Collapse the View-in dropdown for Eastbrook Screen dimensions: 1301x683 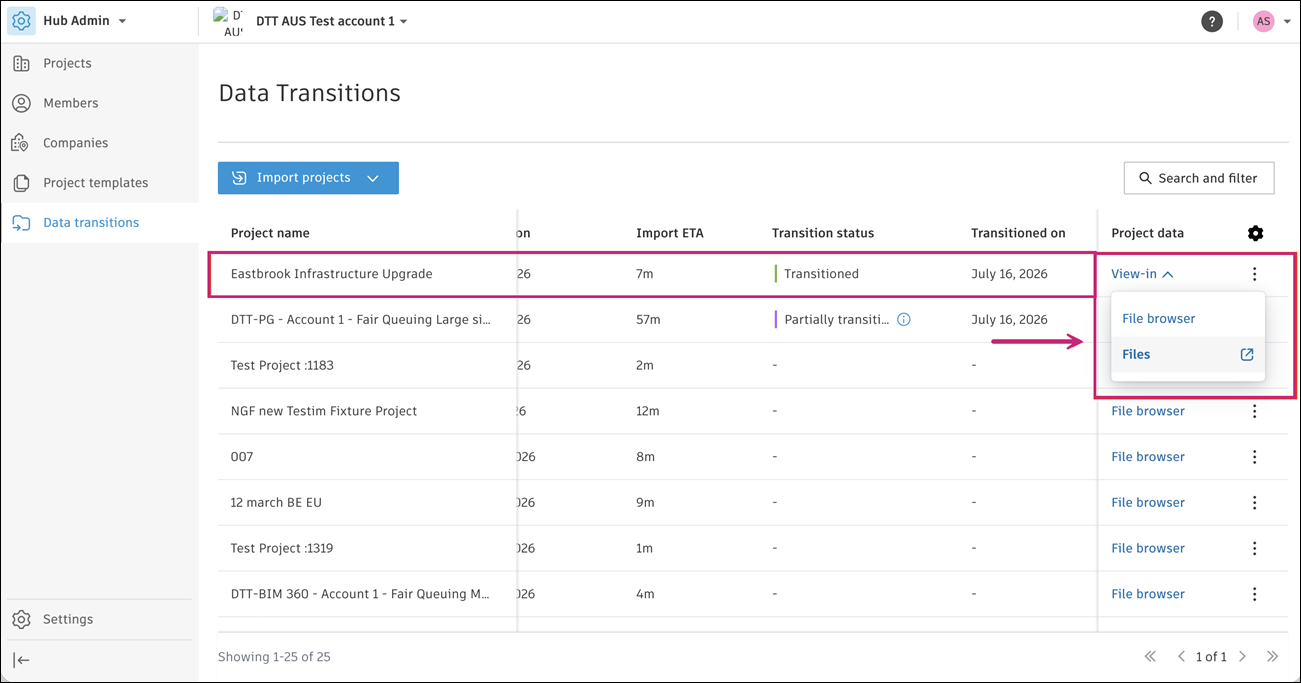click(x=1142, y=274)
